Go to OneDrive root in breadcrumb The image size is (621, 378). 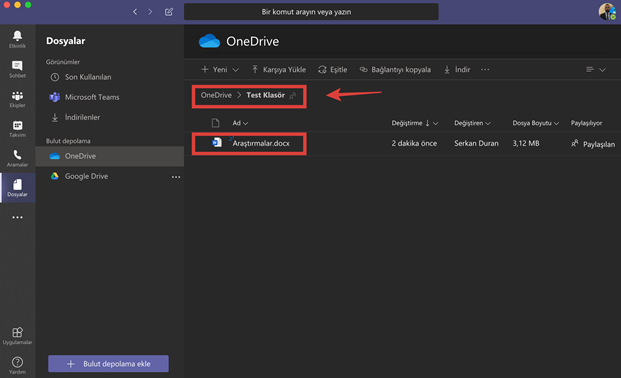tap(216, 95)
